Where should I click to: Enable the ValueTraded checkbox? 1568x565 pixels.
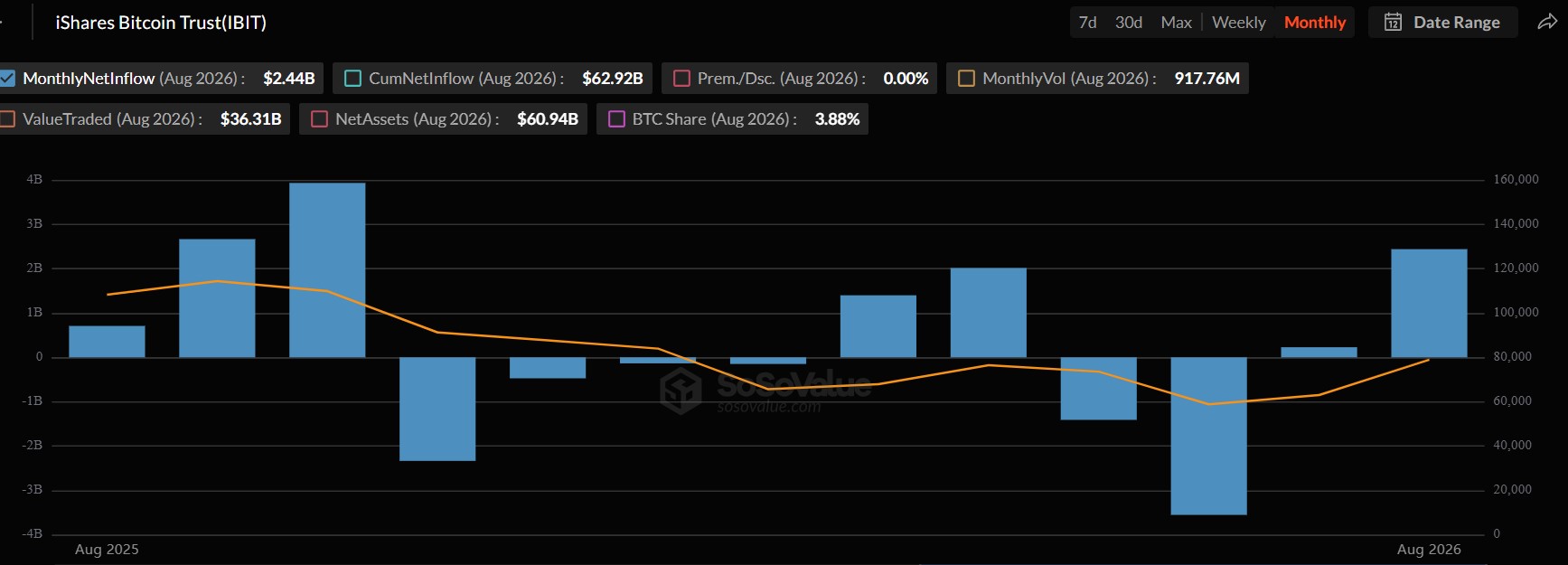click(7, 118)
